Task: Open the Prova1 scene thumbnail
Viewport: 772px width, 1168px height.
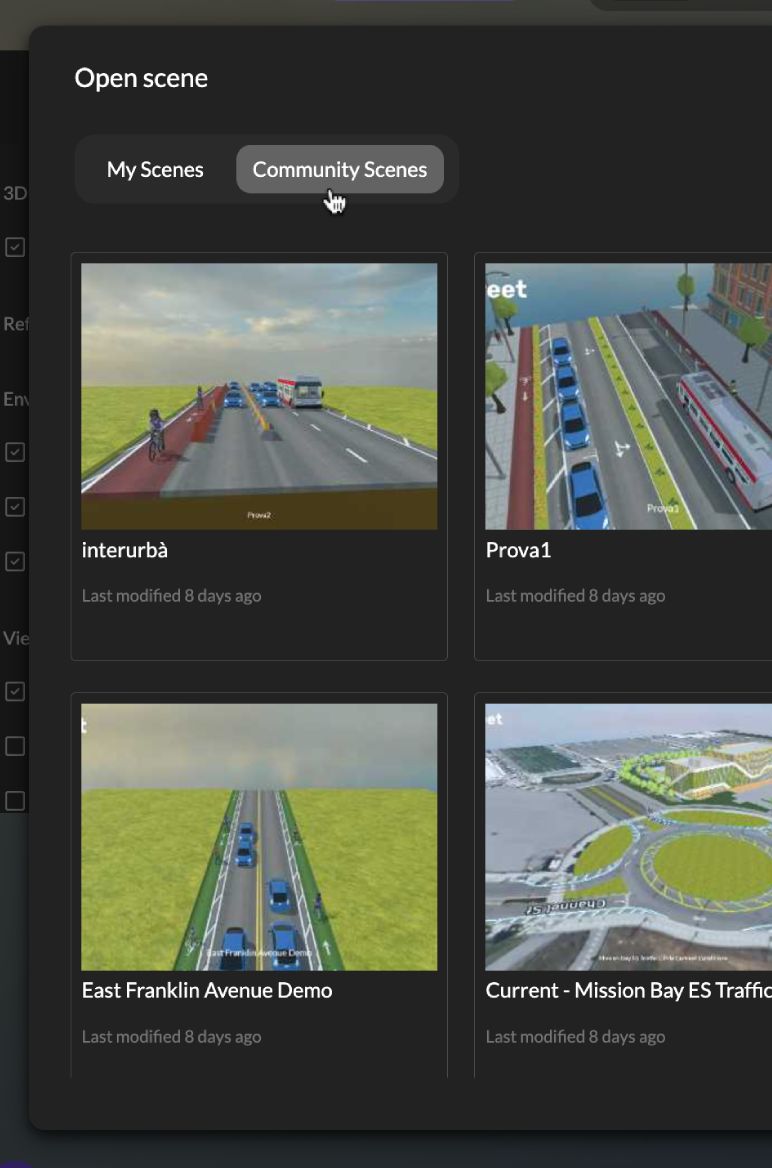Action: (628, 396)
